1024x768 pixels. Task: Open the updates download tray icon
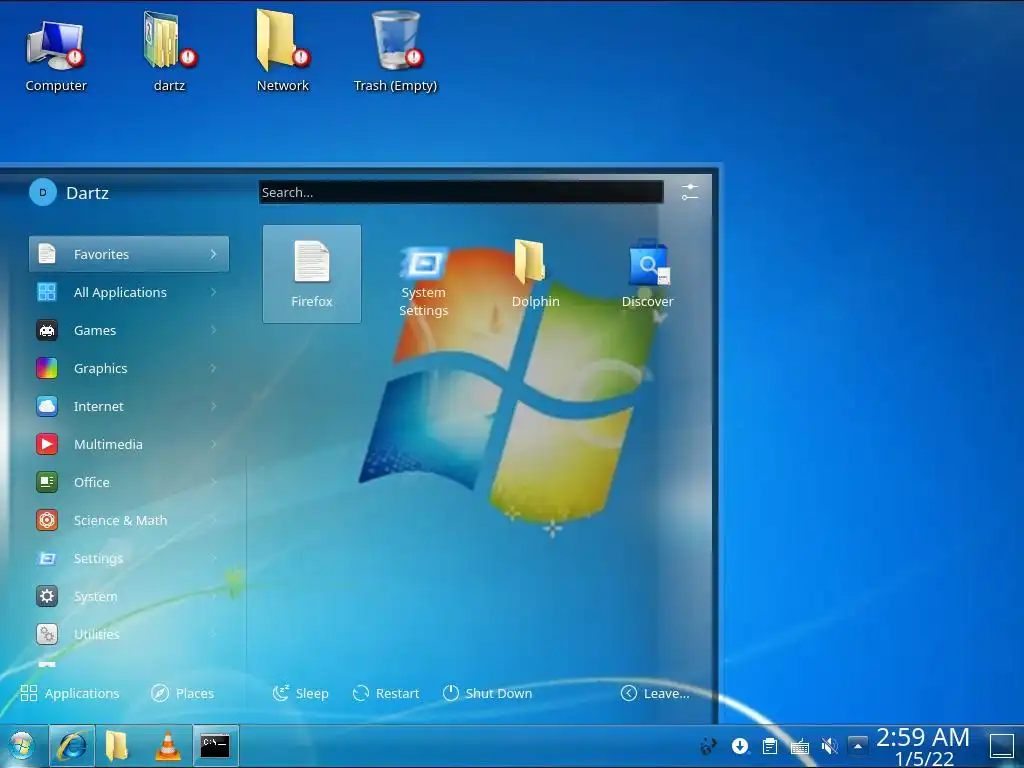[x=740, y=745]
